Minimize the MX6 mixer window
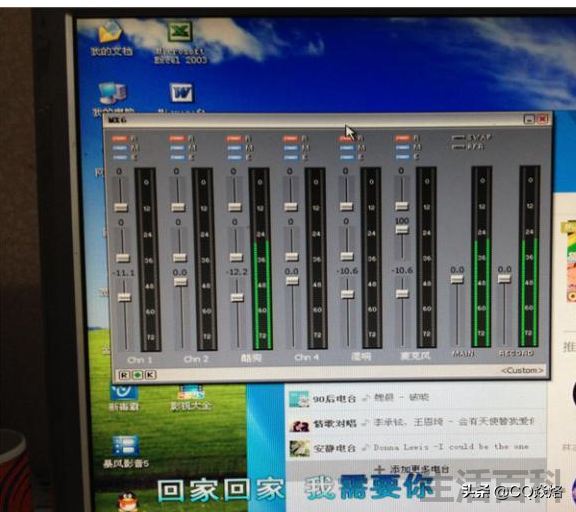 [x=529, y=119]
